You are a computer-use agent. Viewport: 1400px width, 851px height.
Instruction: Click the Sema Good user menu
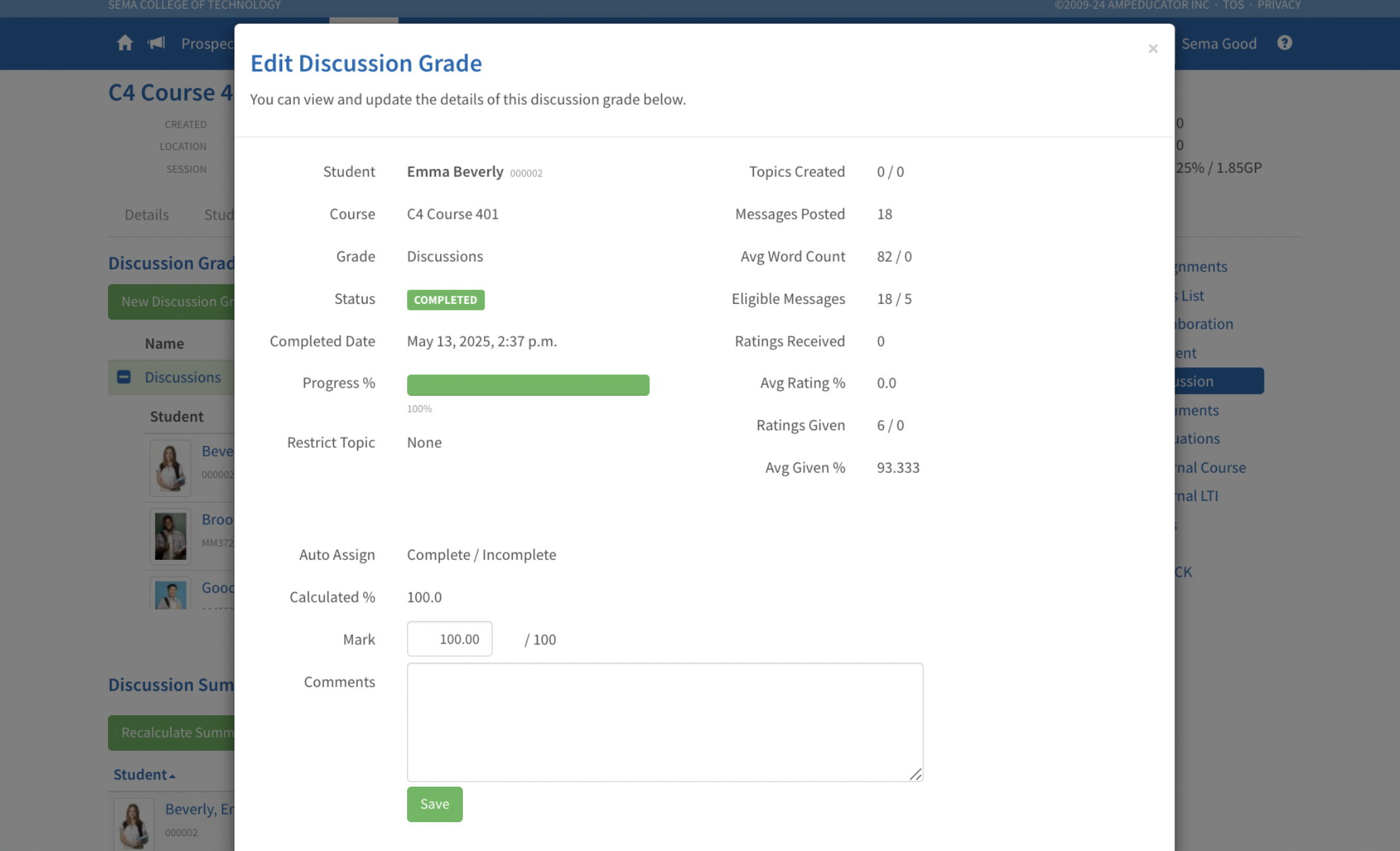tap(1218, 43)
